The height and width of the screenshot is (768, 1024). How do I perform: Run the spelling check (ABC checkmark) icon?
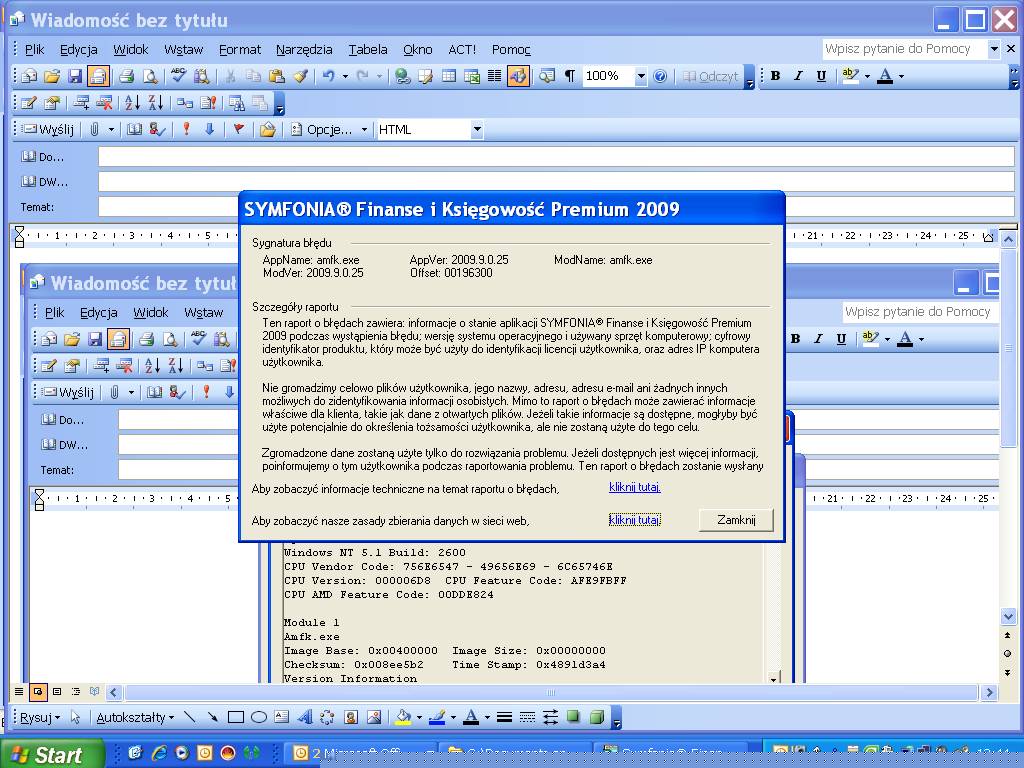178,76
